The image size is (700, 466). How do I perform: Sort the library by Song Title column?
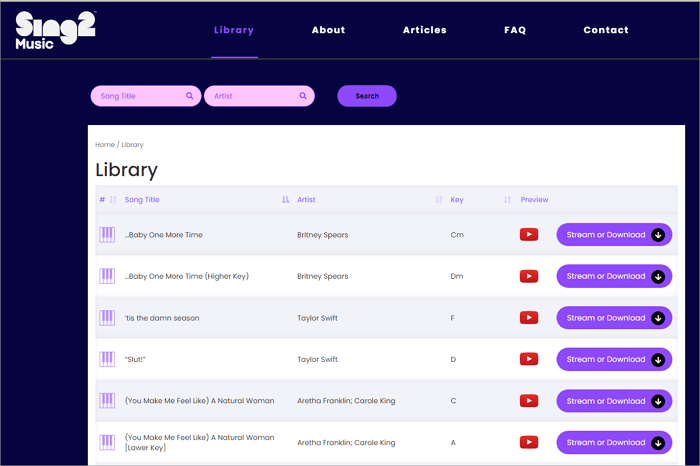pos(142,200)
